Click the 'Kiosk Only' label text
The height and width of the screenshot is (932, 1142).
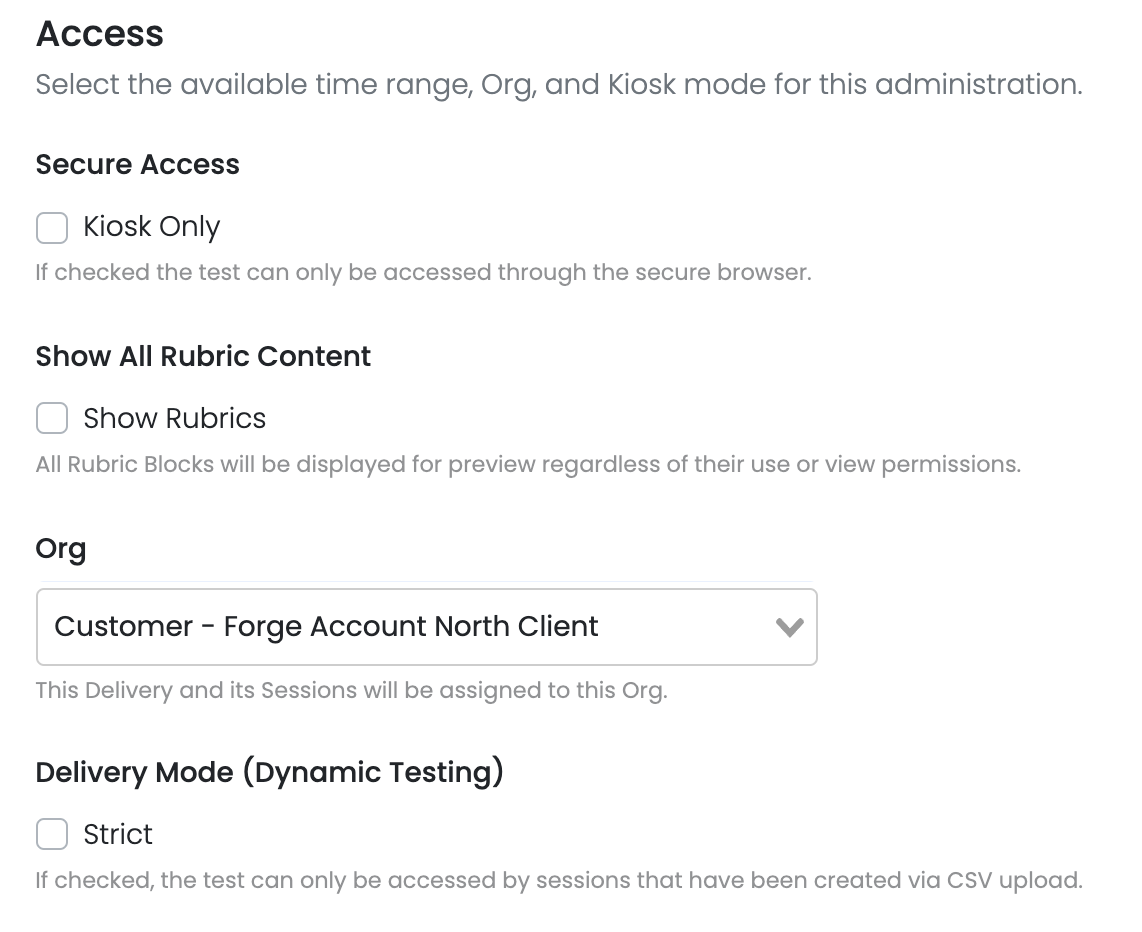[x=151, y=227]
